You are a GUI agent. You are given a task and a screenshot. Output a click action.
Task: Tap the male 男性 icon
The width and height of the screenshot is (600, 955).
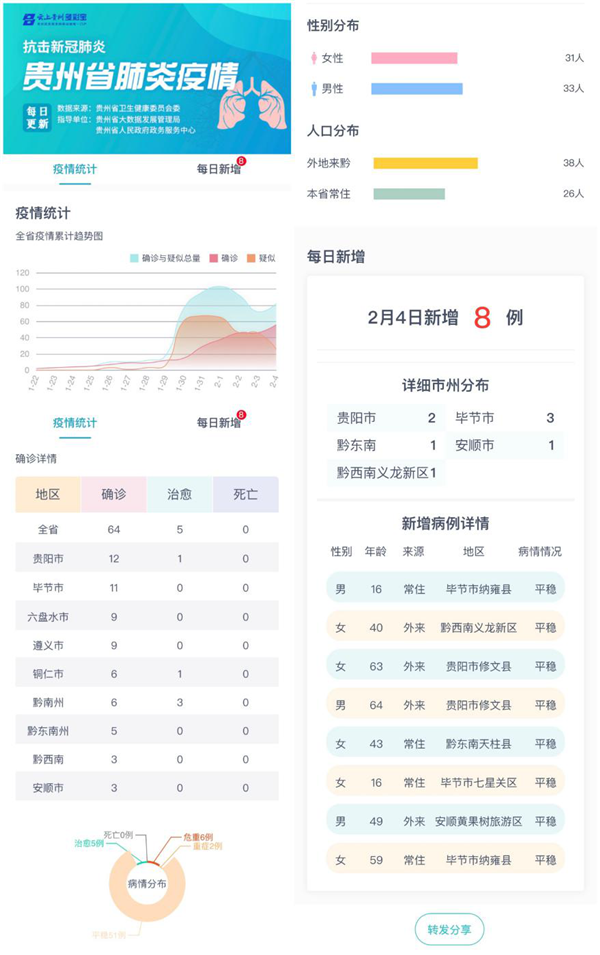click(314, 89)
